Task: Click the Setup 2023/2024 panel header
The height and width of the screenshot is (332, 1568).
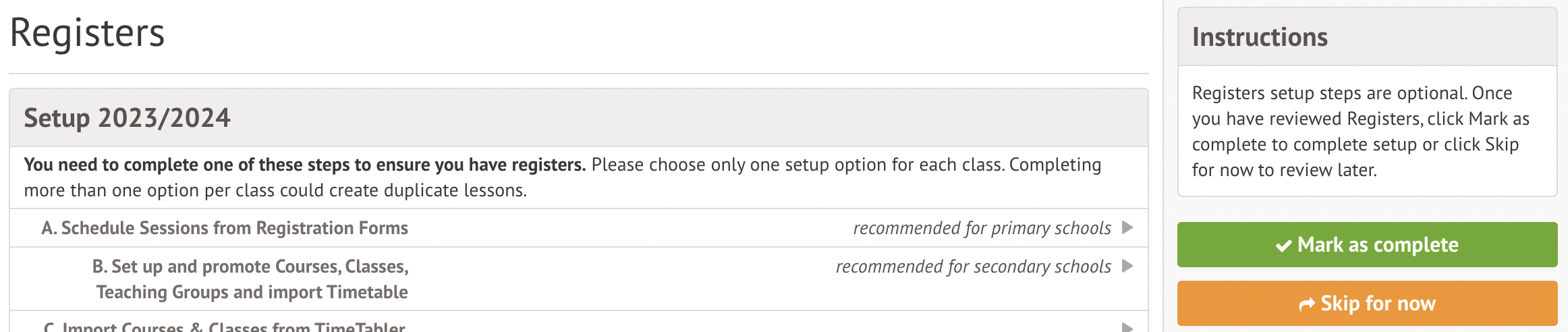Action: (x=128, y=118)
